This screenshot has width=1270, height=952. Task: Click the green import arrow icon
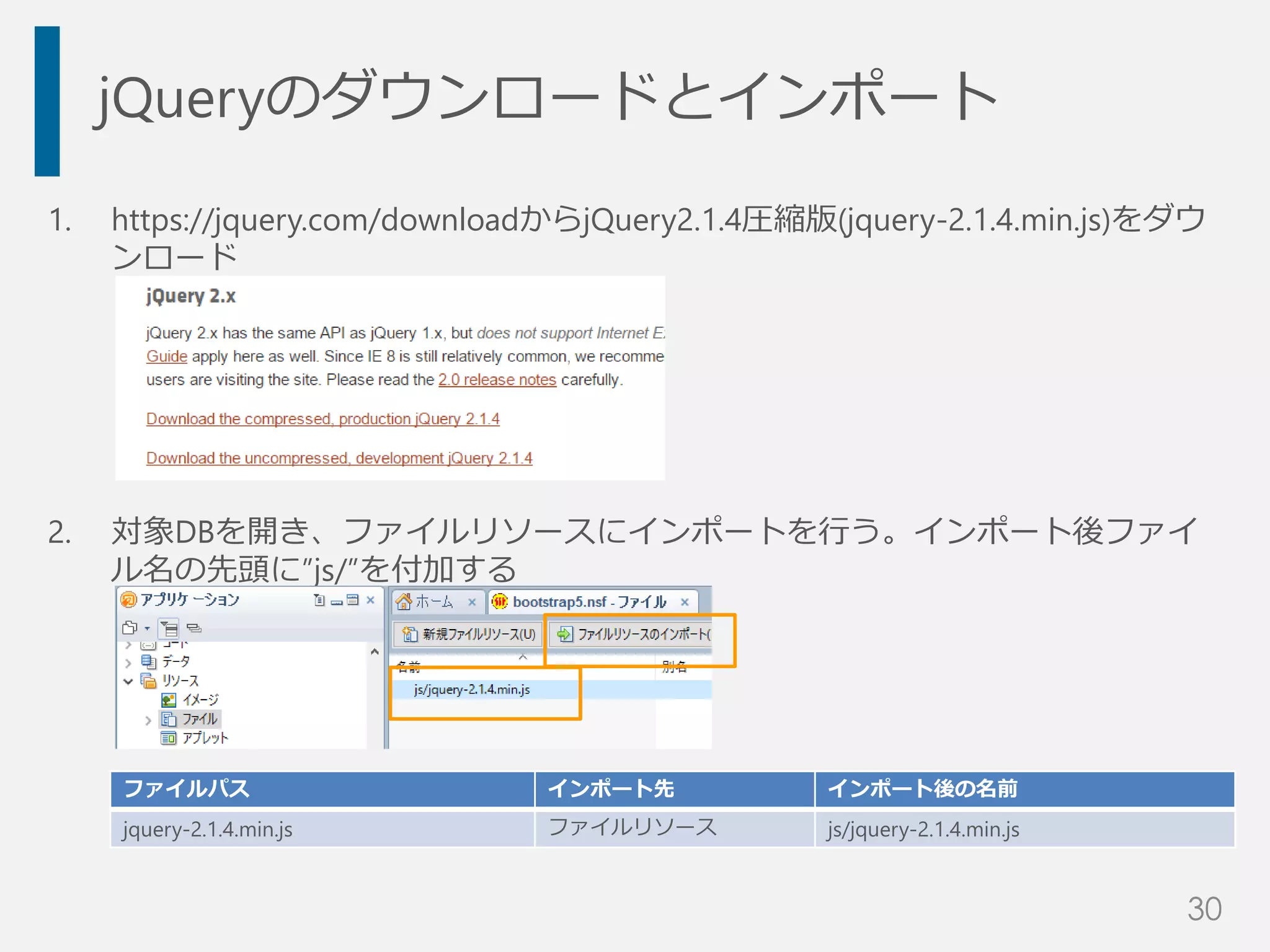click(x=565, y=634)
